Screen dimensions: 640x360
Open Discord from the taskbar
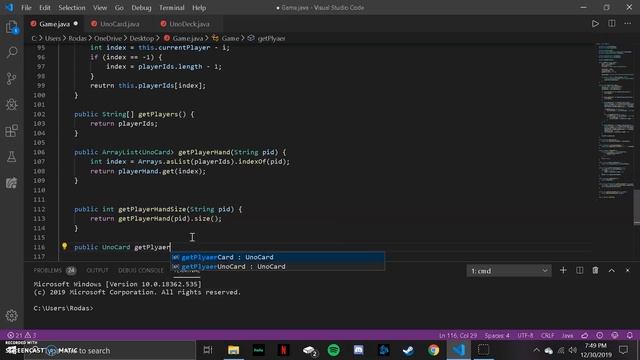pyautogui.click(x=358, y=350)
